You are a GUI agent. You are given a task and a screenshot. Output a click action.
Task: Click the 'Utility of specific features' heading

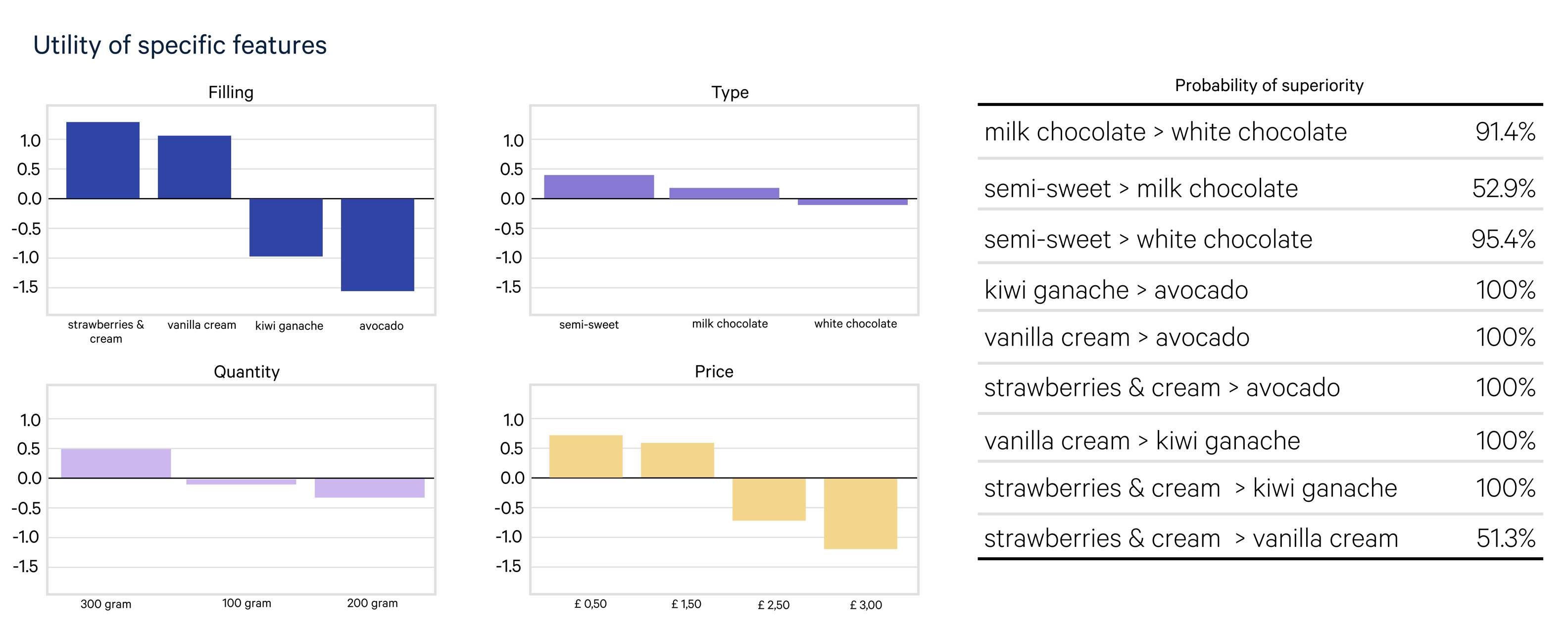(180, 45)
